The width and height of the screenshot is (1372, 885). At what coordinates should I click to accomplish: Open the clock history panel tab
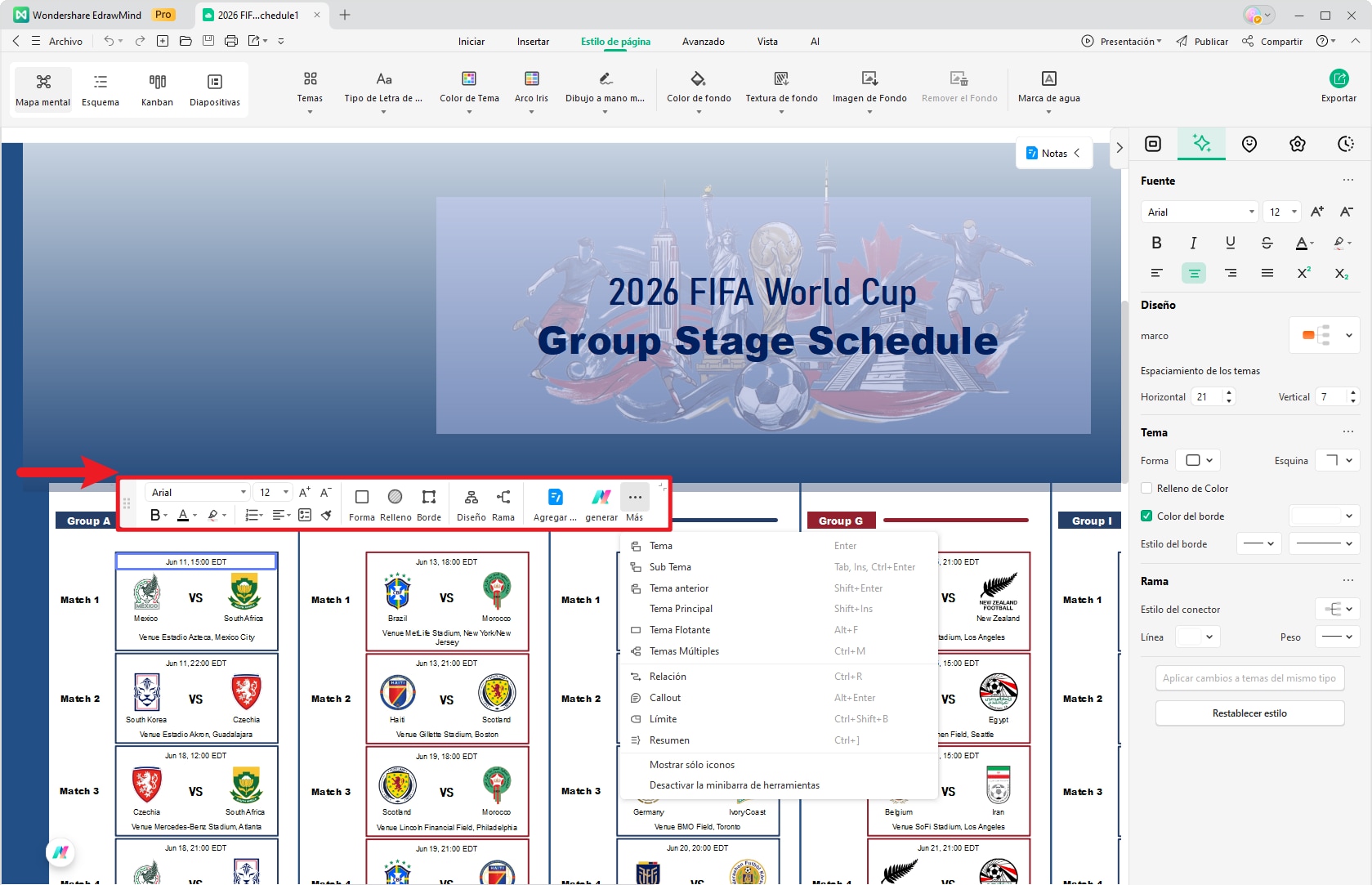pyautogui.click(x=1346, y=144)
